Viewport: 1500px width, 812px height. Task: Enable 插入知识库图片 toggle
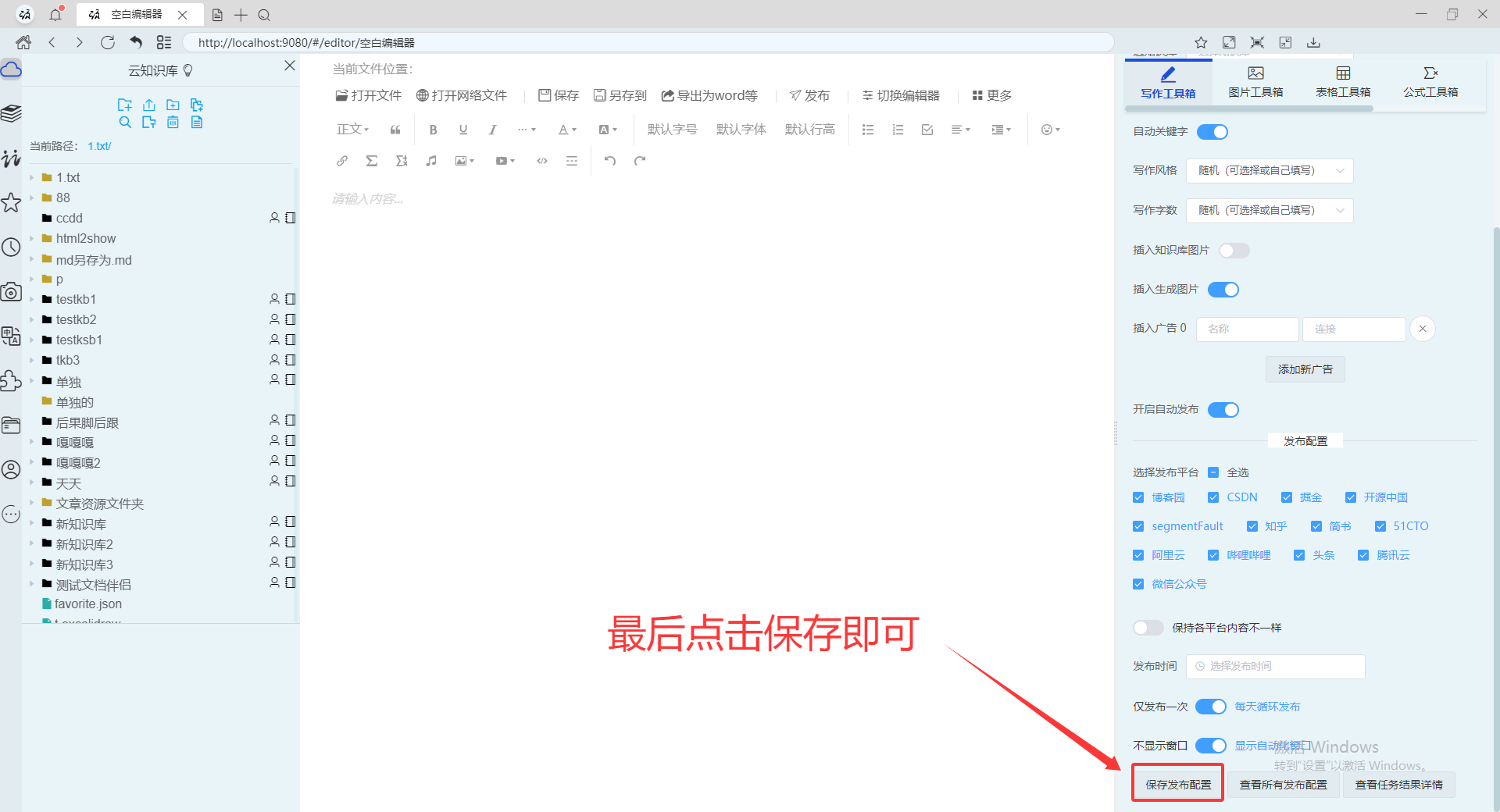(1234, 250)
